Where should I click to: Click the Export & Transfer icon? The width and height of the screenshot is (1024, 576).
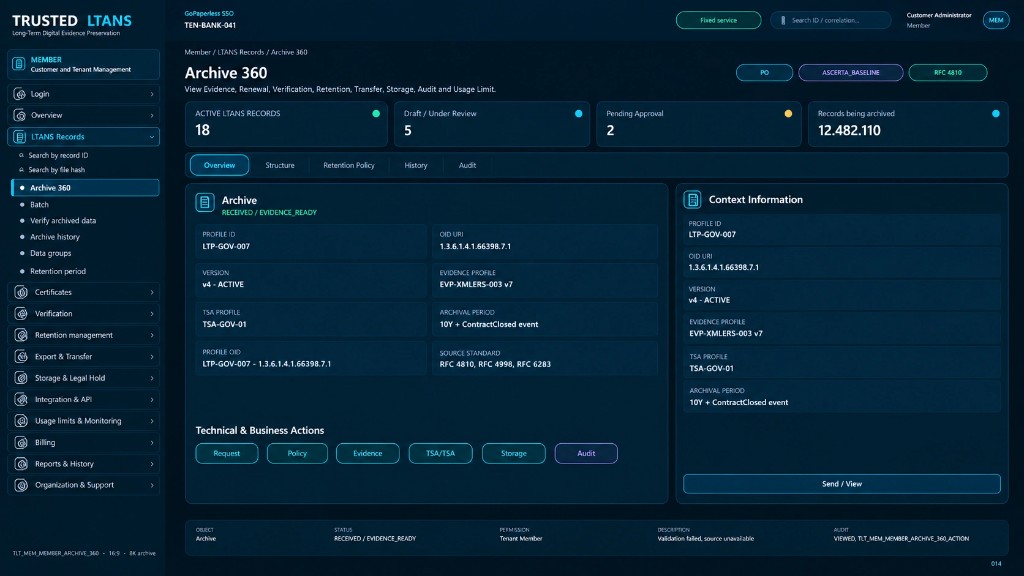click(x=22, y=357)
